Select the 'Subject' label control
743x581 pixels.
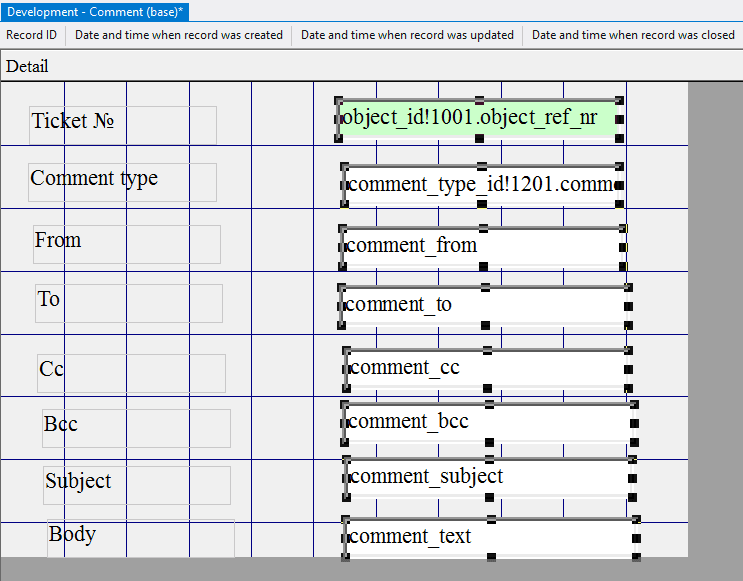136,484
